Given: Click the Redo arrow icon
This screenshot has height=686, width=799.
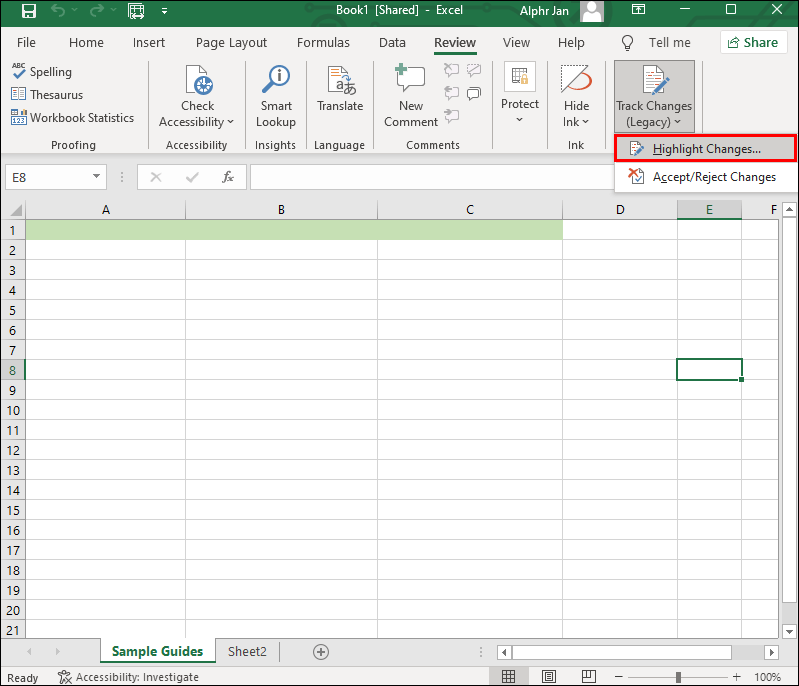Looking at the screenshot, I should [x=96, y=10].
